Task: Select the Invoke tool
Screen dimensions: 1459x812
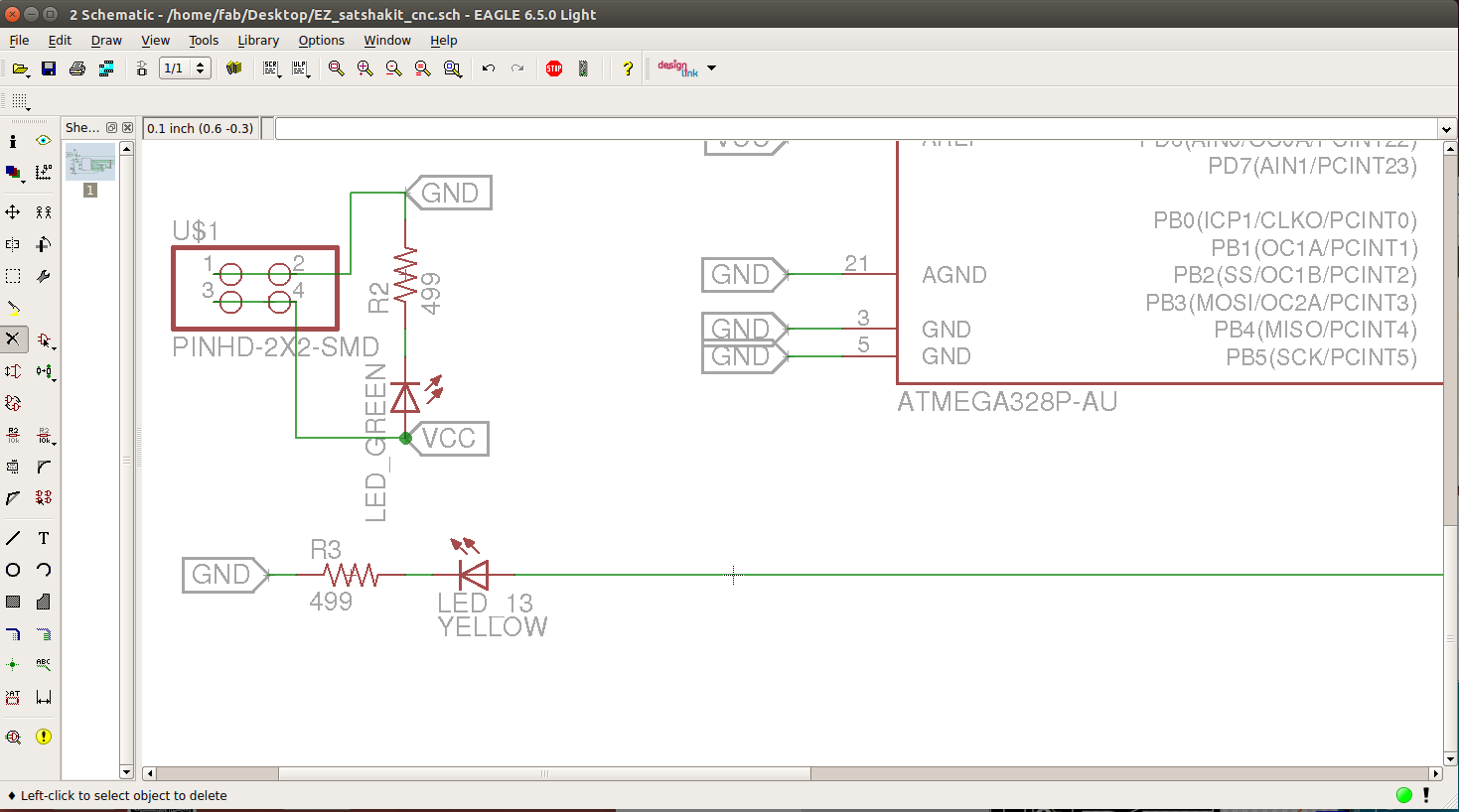Action: 43,498
